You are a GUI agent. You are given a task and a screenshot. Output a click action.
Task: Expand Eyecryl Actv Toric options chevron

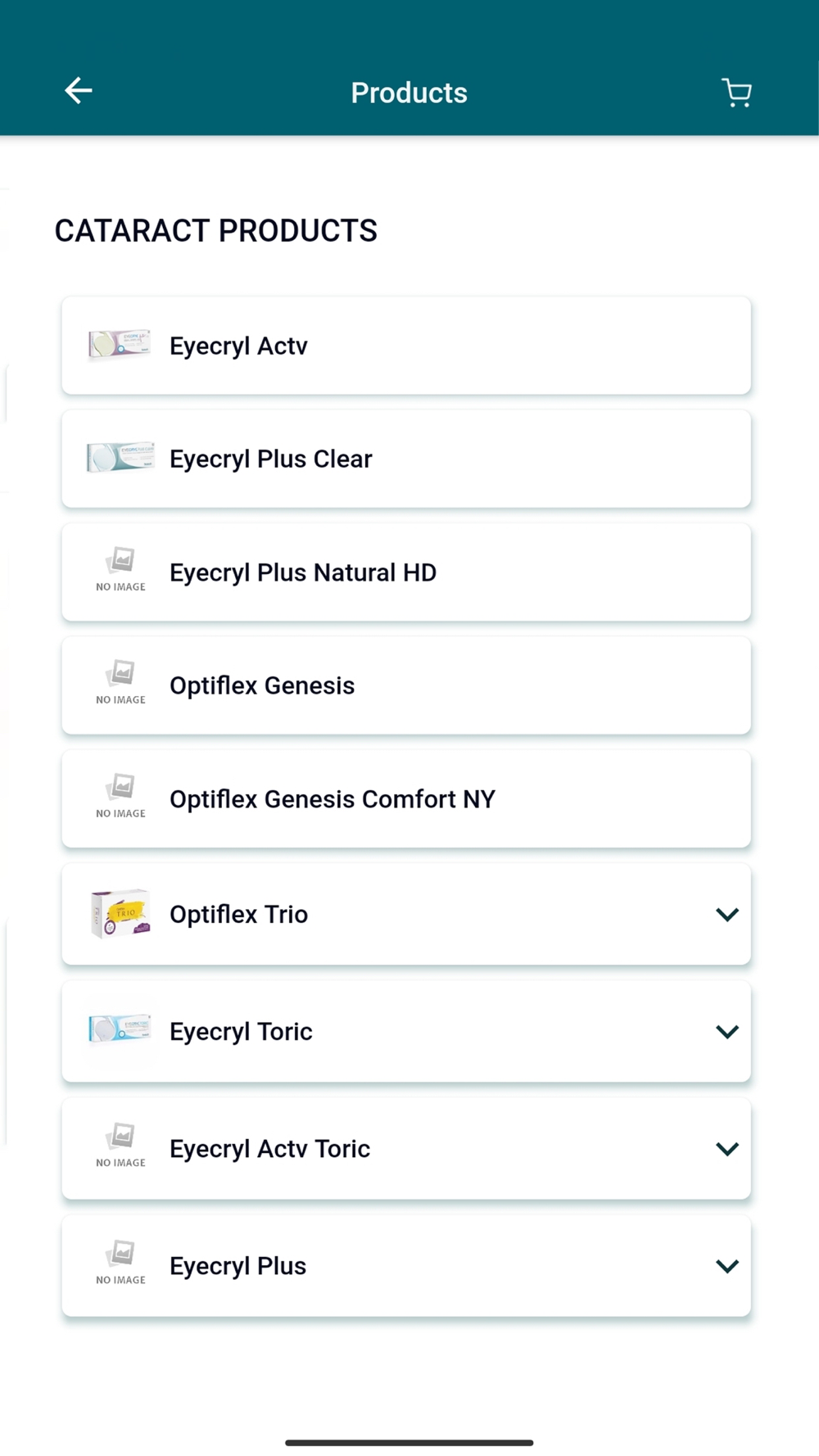coord(726,1148)
